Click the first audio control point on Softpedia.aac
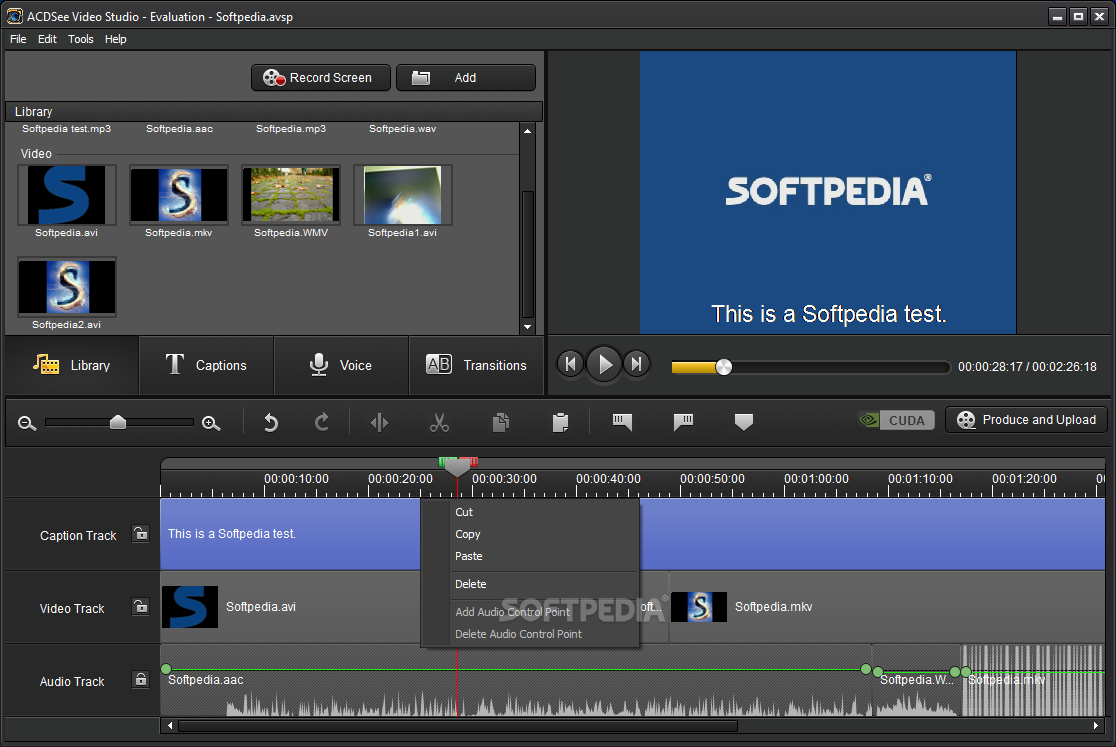 coord(166,669)
